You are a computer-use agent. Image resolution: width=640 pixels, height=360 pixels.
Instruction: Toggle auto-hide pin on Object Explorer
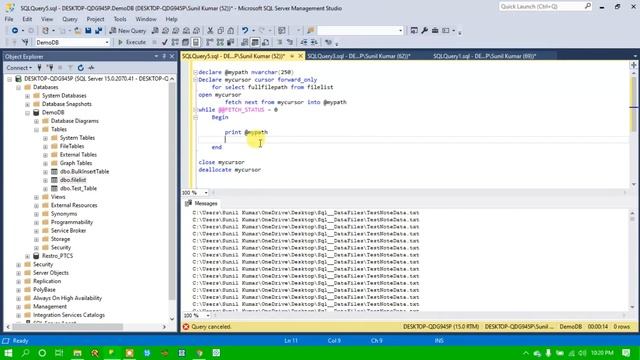pos(164,56)
